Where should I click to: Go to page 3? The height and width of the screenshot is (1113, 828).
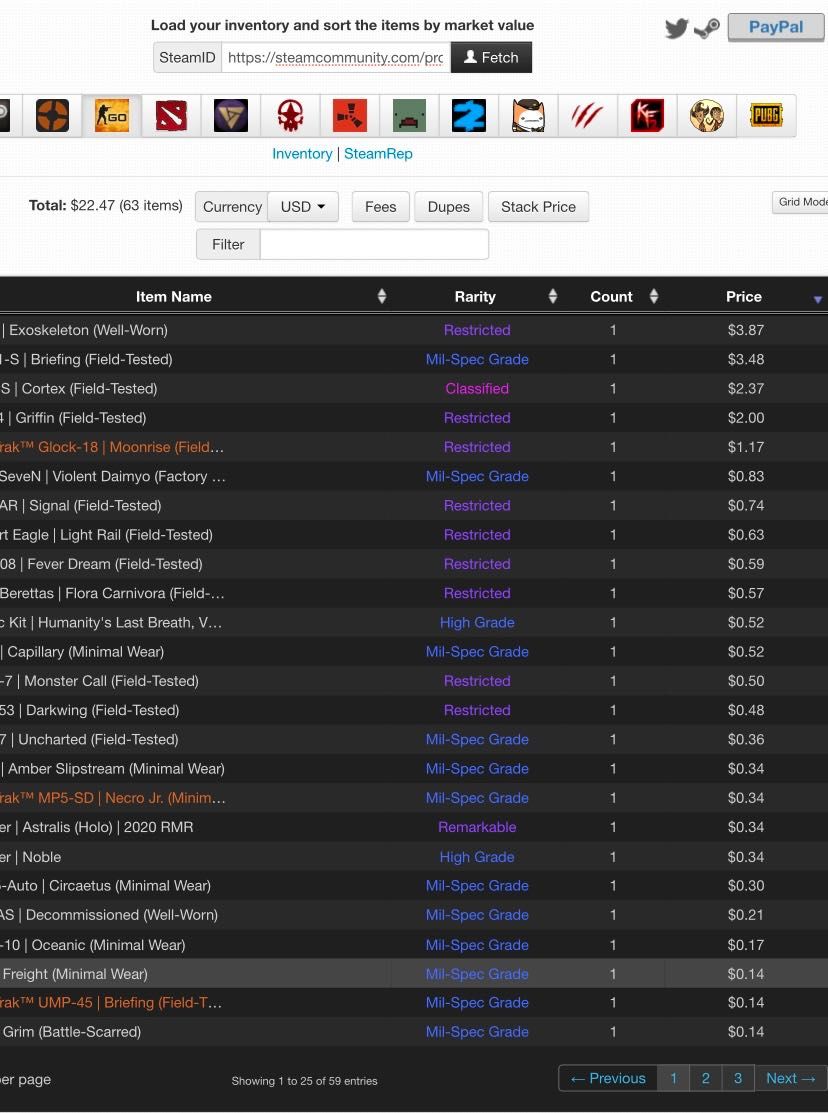[738, 1078]
